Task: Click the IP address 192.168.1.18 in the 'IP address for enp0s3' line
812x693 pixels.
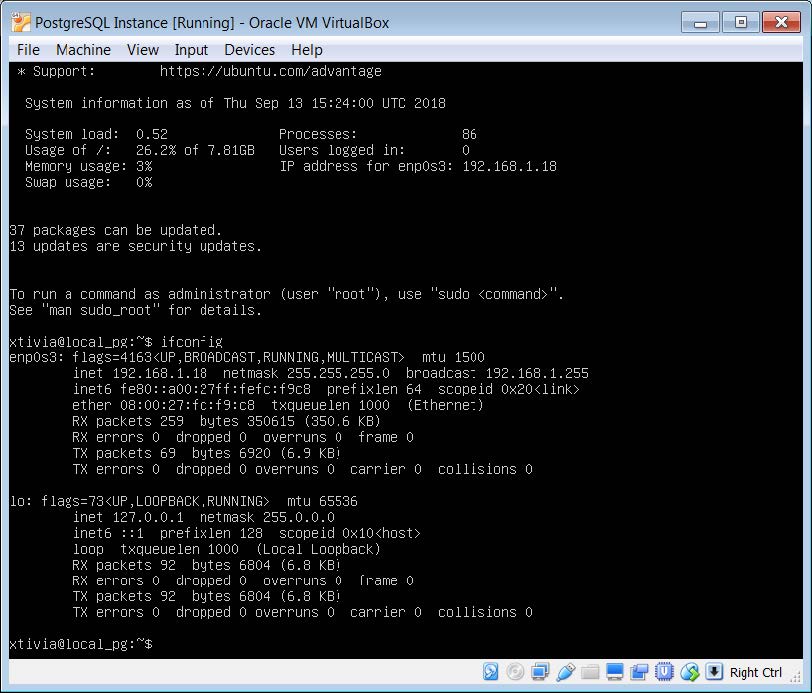Action: click(510, 166)
